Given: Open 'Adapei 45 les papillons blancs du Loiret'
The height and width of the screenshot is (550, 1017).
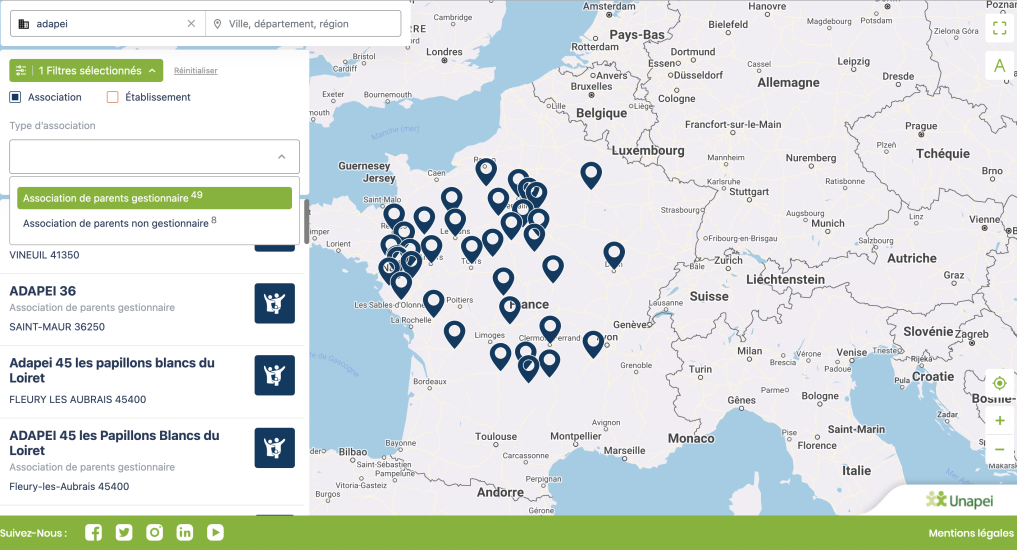Looking at the screenshot, I should coord(112,370).
